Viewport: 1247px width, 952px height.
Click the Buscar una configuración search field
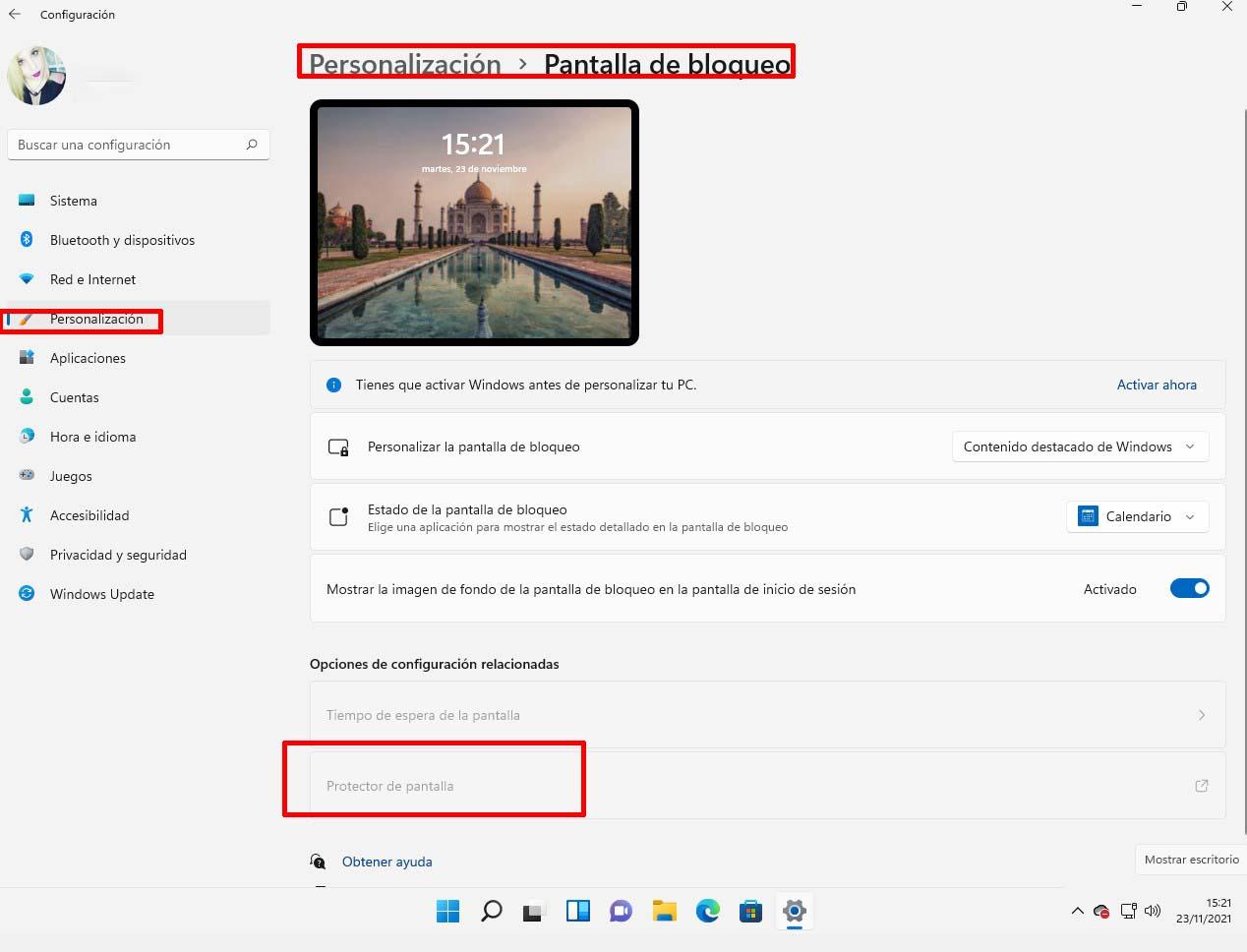coord(138,145)
